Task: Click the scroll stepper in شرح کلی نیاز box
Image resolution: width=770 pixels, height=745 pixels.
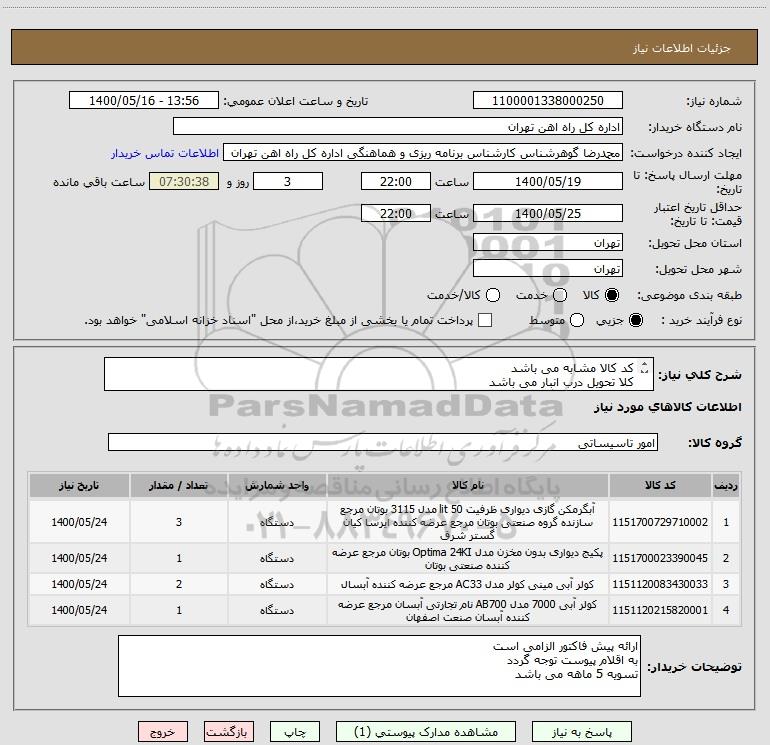Action: pos(645,367)
